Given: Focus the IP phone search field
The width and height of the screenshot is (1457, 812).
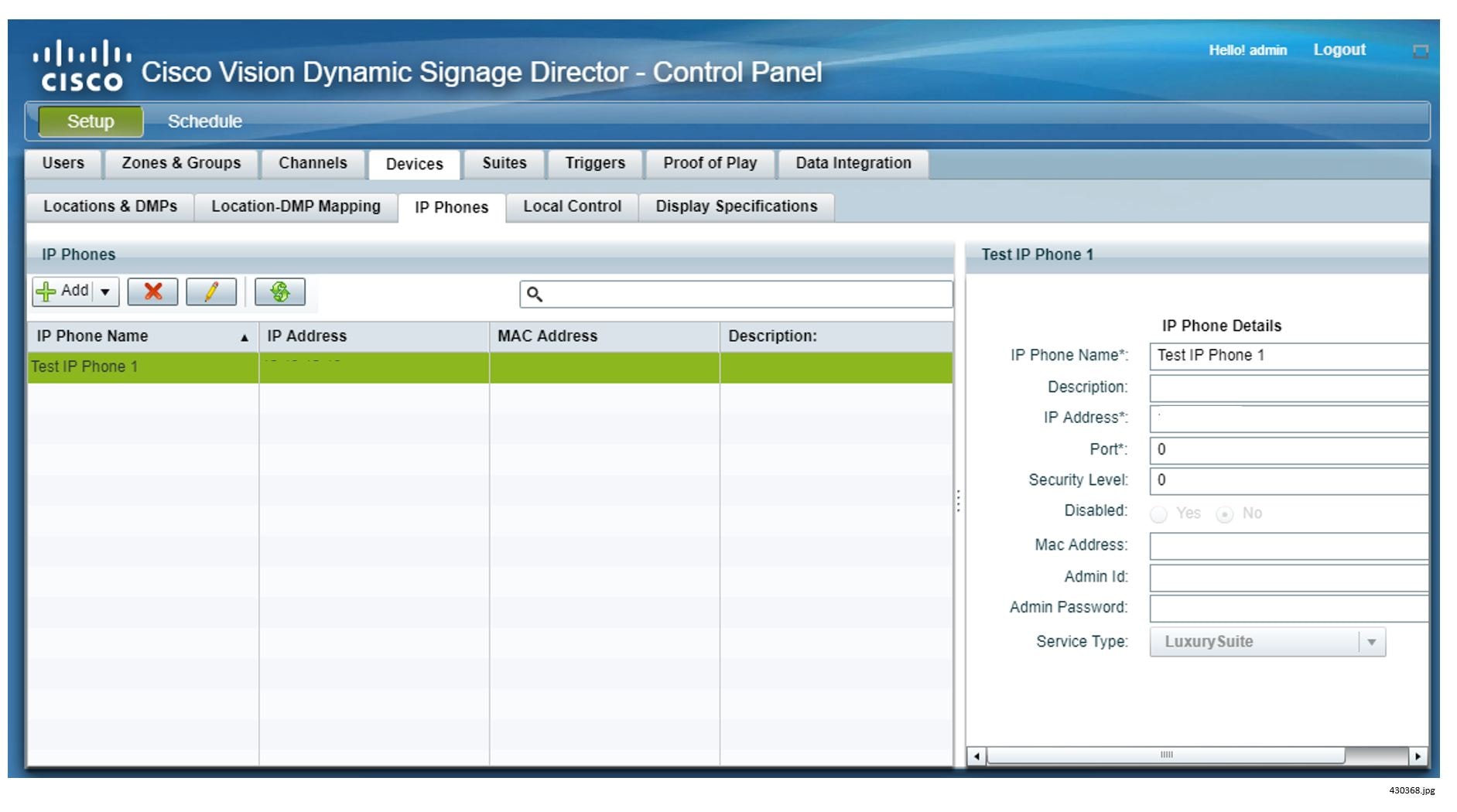Looking at the screenshot, I should click(x=736, y=295).
